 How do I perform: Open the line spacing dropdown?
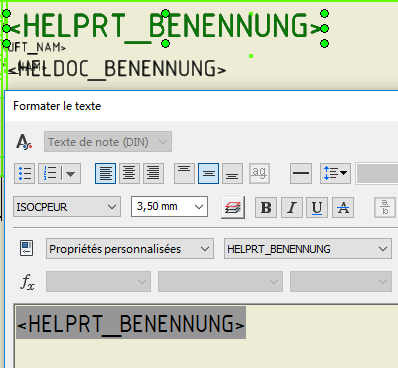pos(335,173)
